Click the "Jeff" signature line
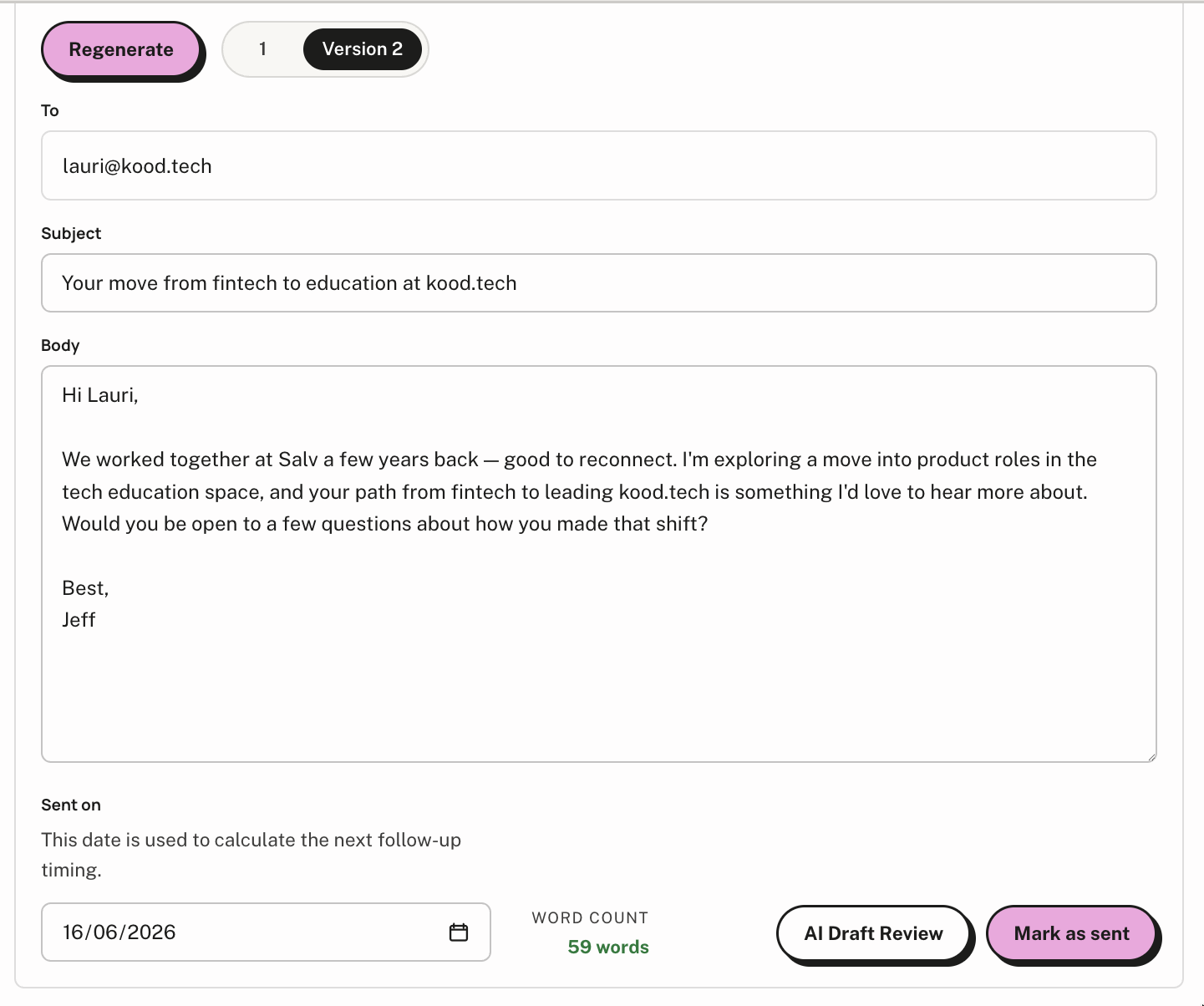Viewport: 1204px width, 1006px height. pyautogui.click(x=79, y=620)
